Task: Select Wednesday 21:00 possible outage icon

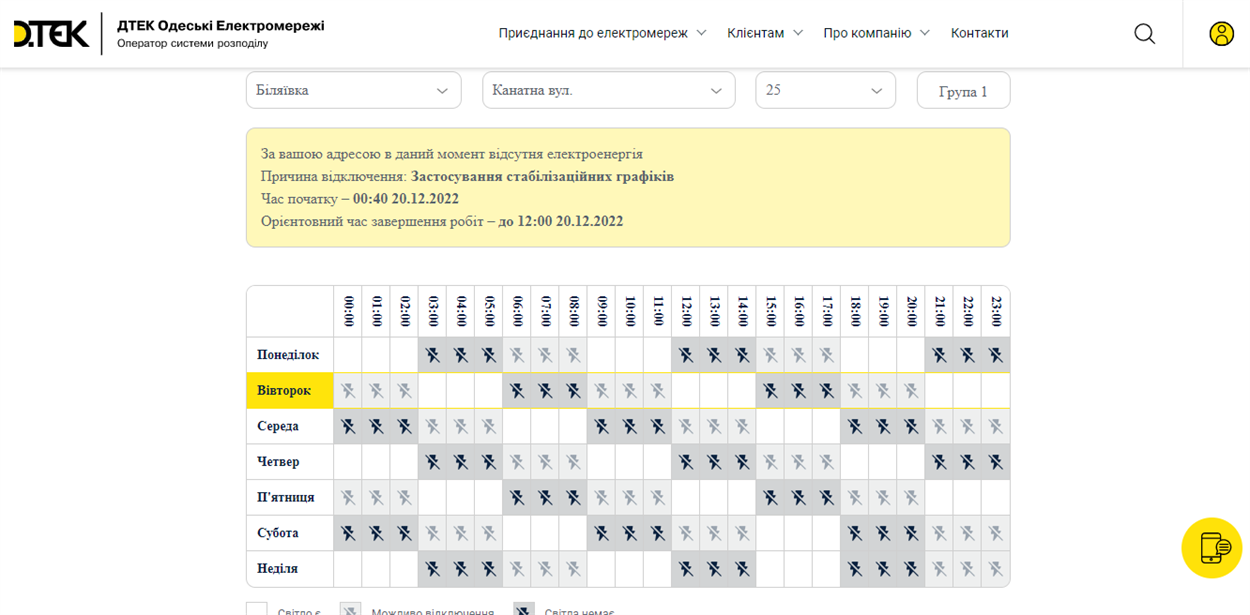Action: [940, 426]
